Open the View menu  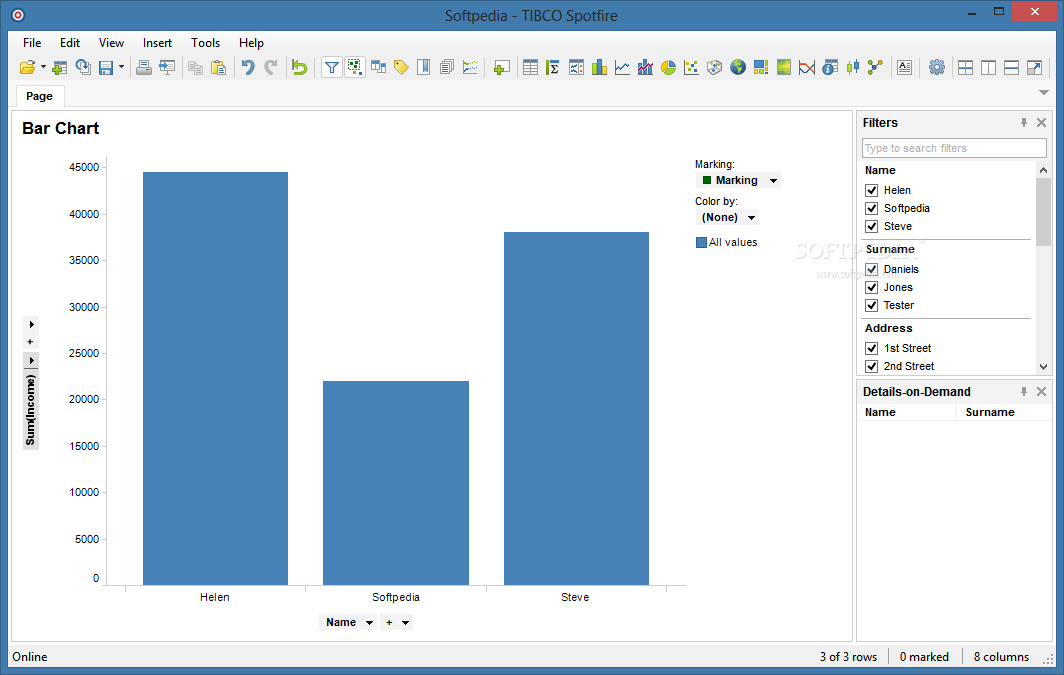coord(111,43)
